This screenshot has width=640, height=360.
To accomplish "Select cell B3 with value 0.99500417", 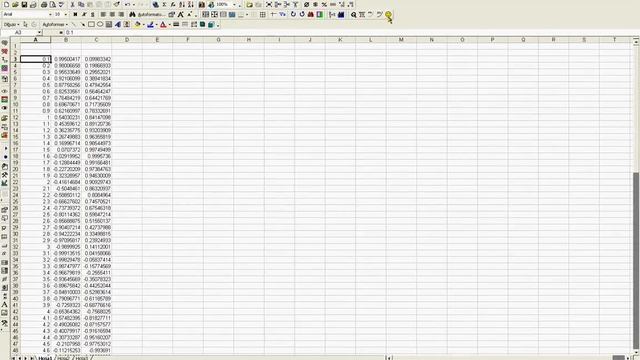I will click(66, 59).
